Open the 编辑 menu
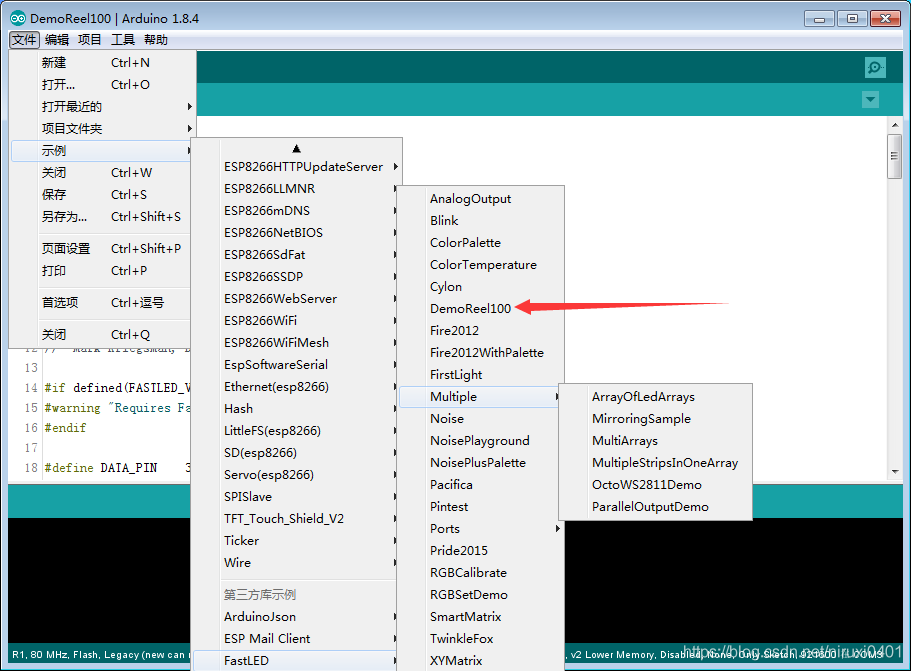This screenshot has width=911, height=671. tap(57, 40)
